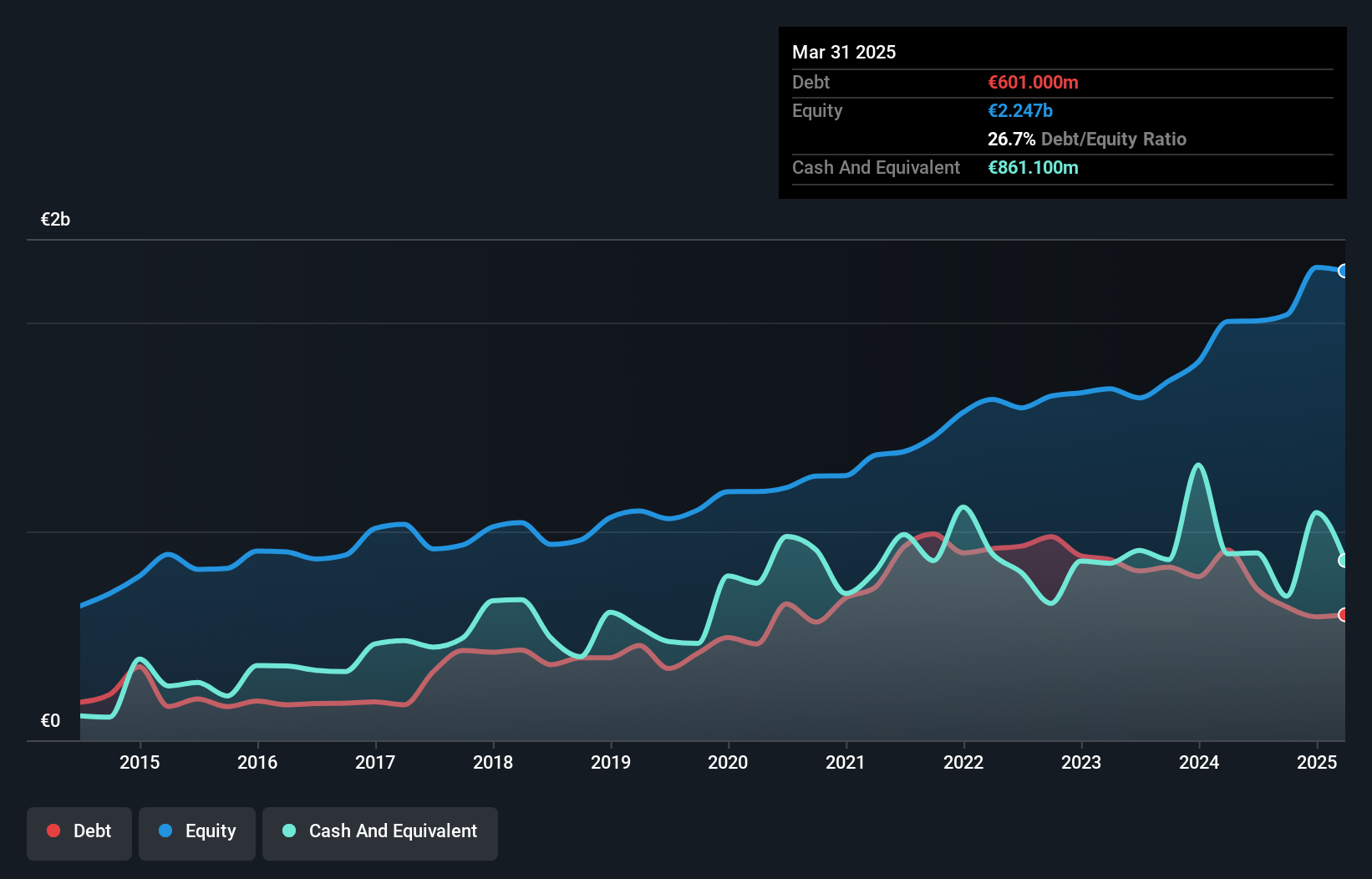Click the red Debt legend dot
This screenshot has height=879, width=1372.
coord(53,831)
